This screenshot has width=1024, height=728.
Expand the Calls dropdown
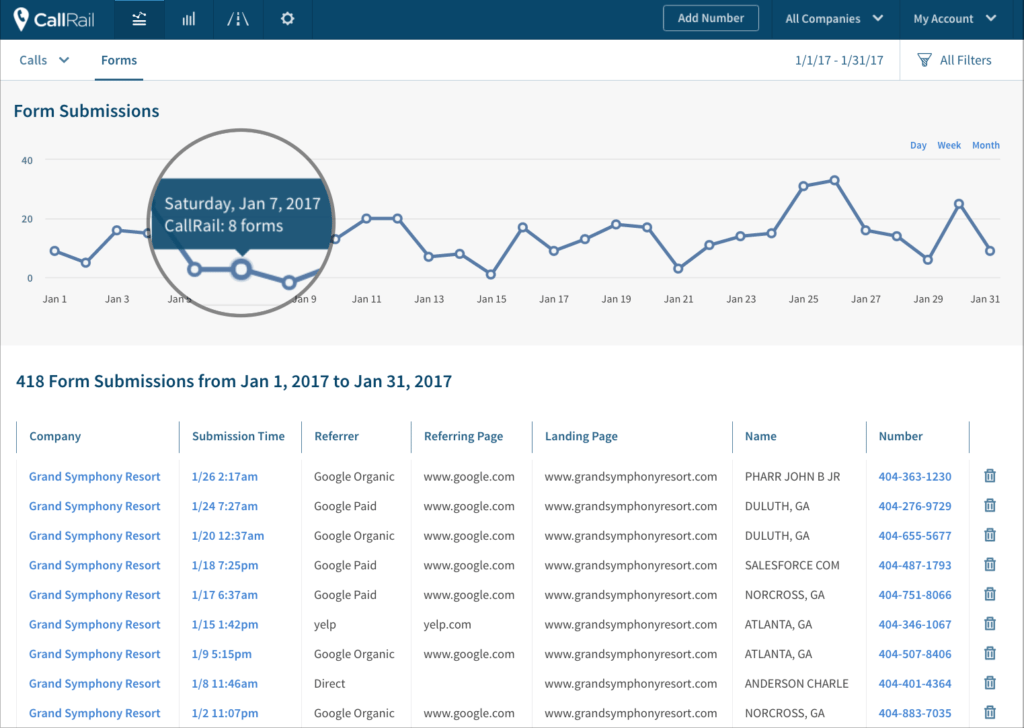[42, 60]
